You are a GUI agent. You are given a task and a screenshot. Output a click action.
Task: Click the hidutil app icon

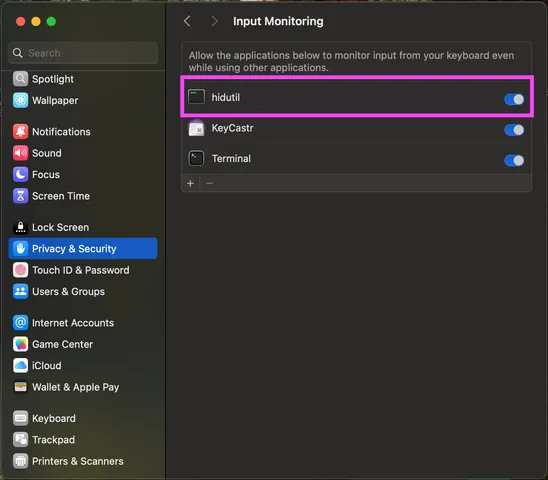[x=196, y=97]
